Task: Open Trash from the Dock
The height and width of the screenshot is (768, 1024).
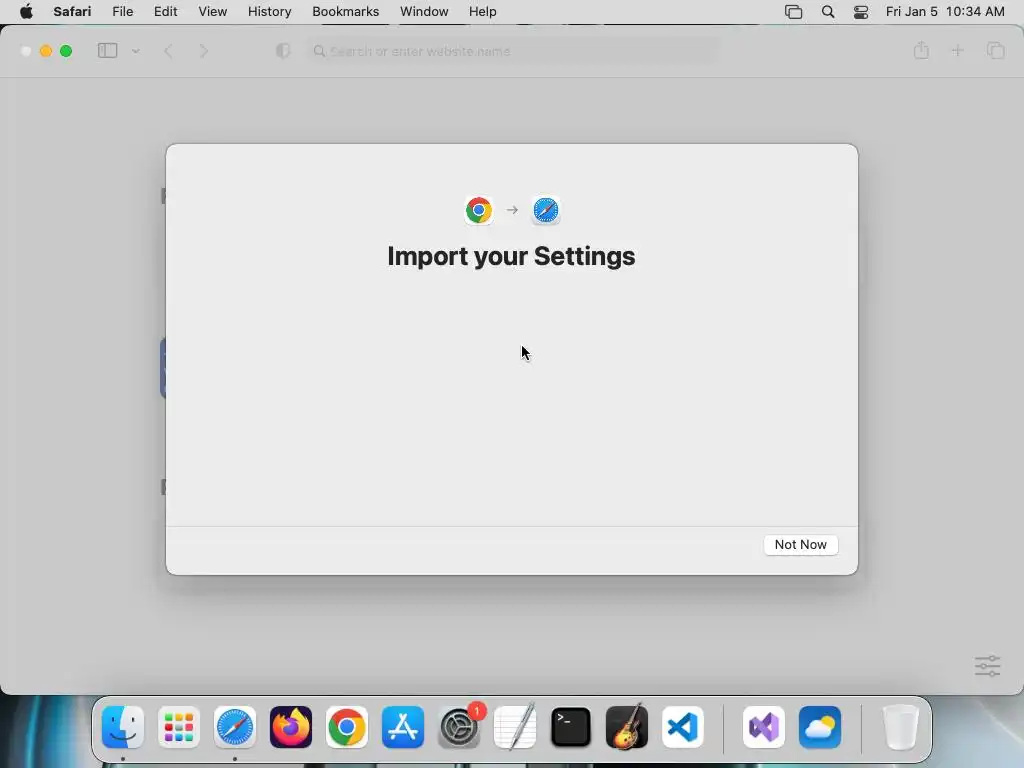Action: pyautogui.click(x=901, y=727)
